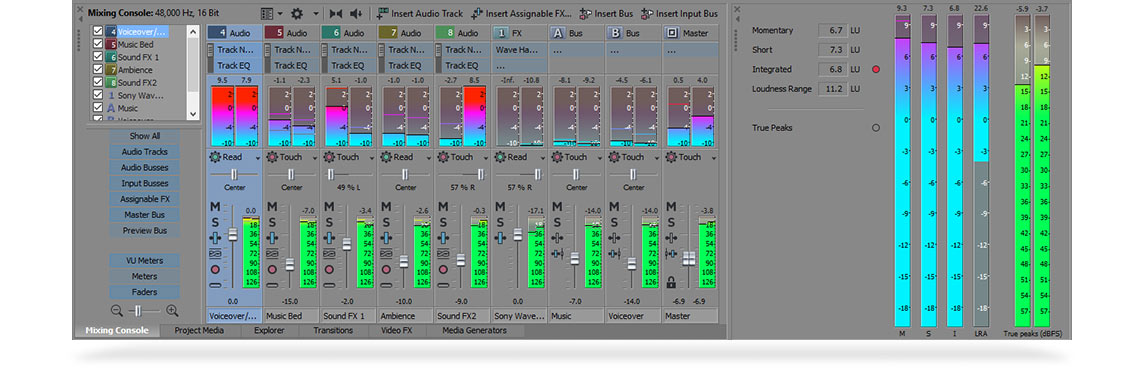Arm Ambience track for recording
The width and height of the screenshot is (1142, 390).
(x=386, y=269)
